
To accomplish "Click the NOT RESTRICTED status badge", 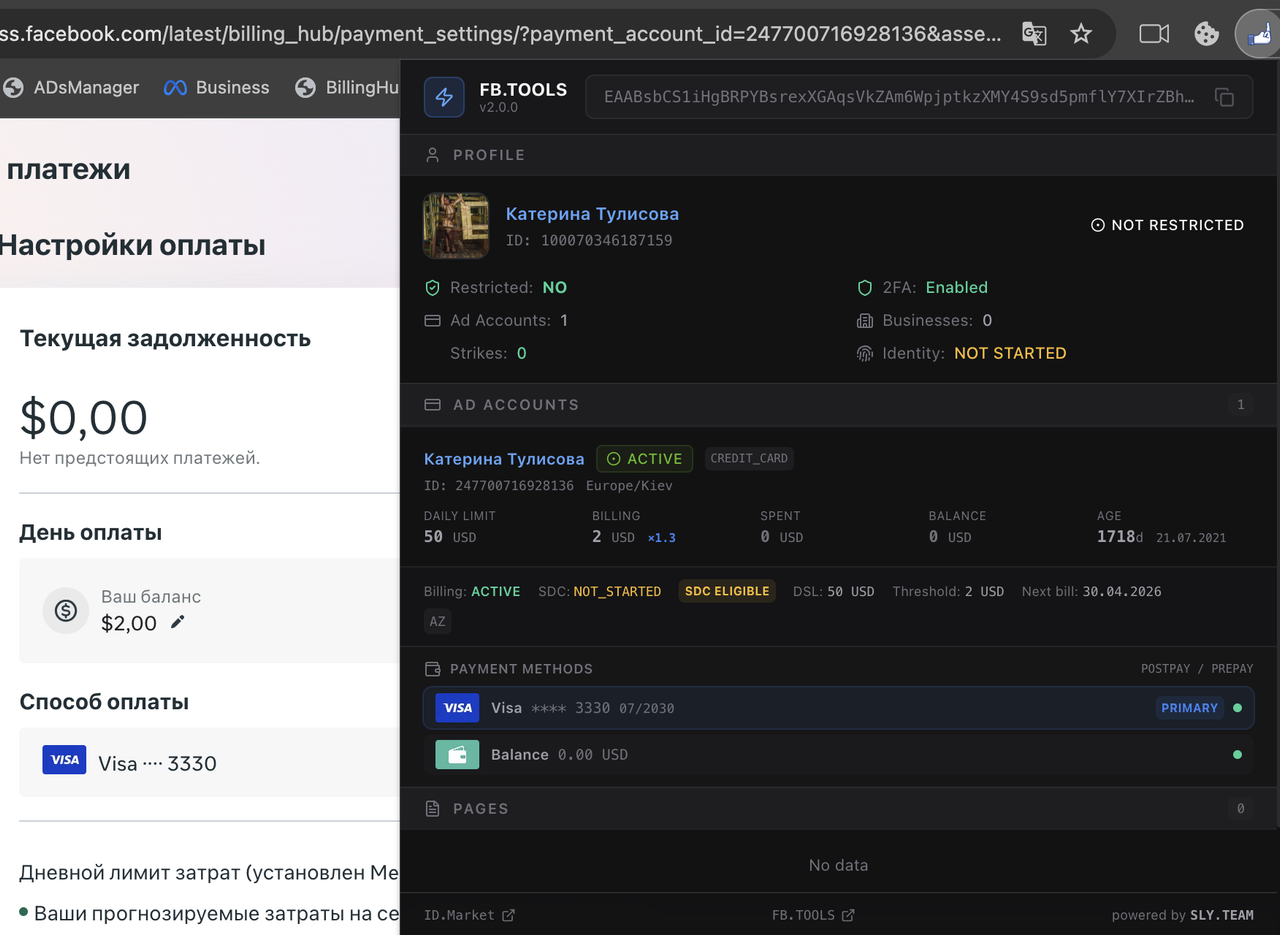I will (1167, 225).
